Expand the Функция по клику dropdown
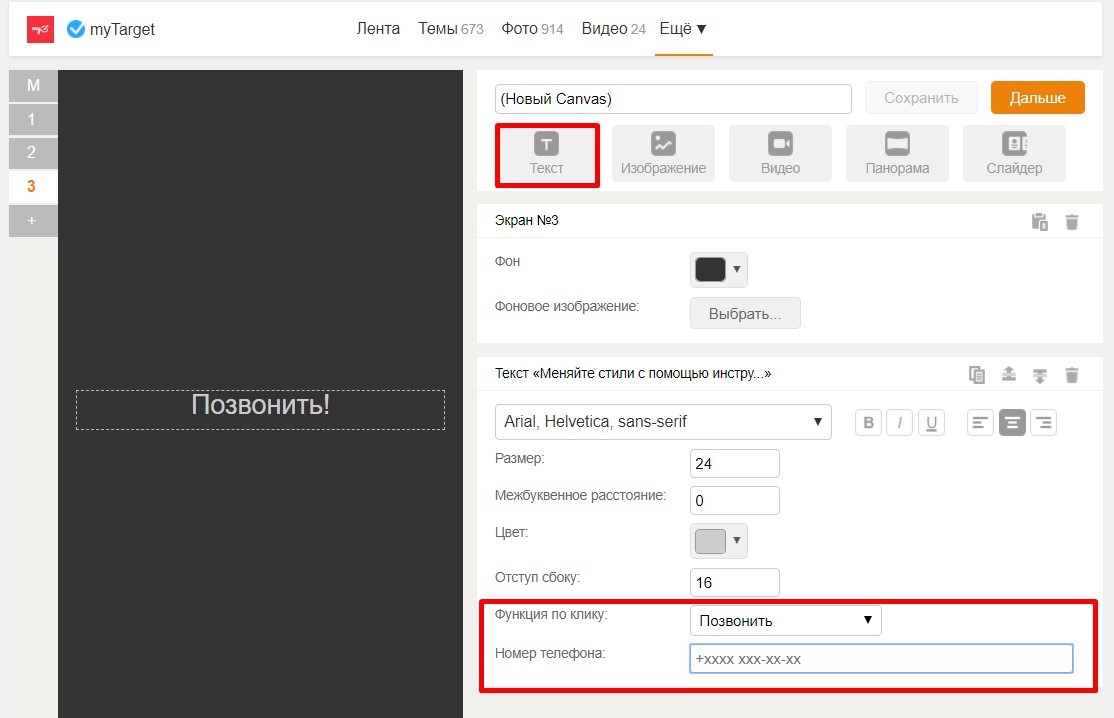1114x718 pixels. point(785,621)
